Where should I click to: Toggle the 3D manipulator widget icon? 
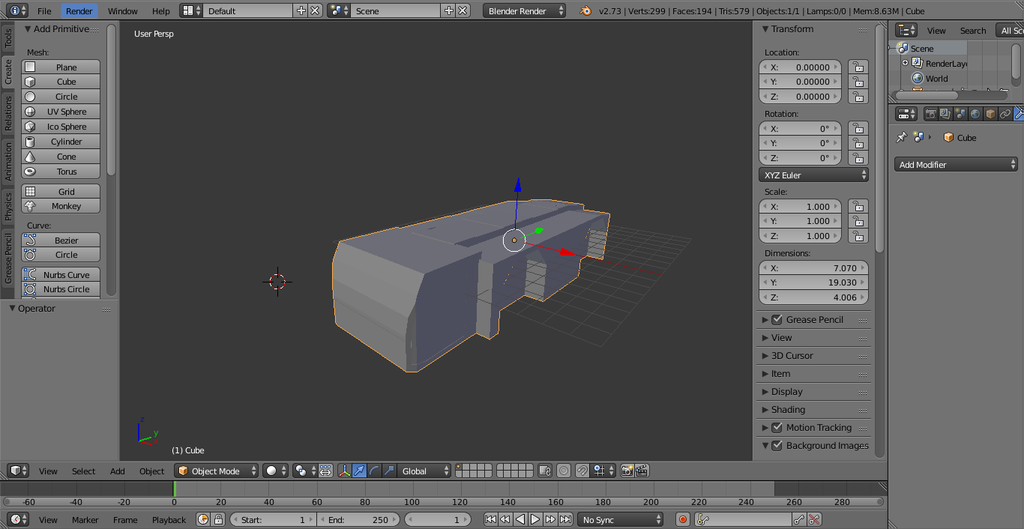click(x=345, y=471)
